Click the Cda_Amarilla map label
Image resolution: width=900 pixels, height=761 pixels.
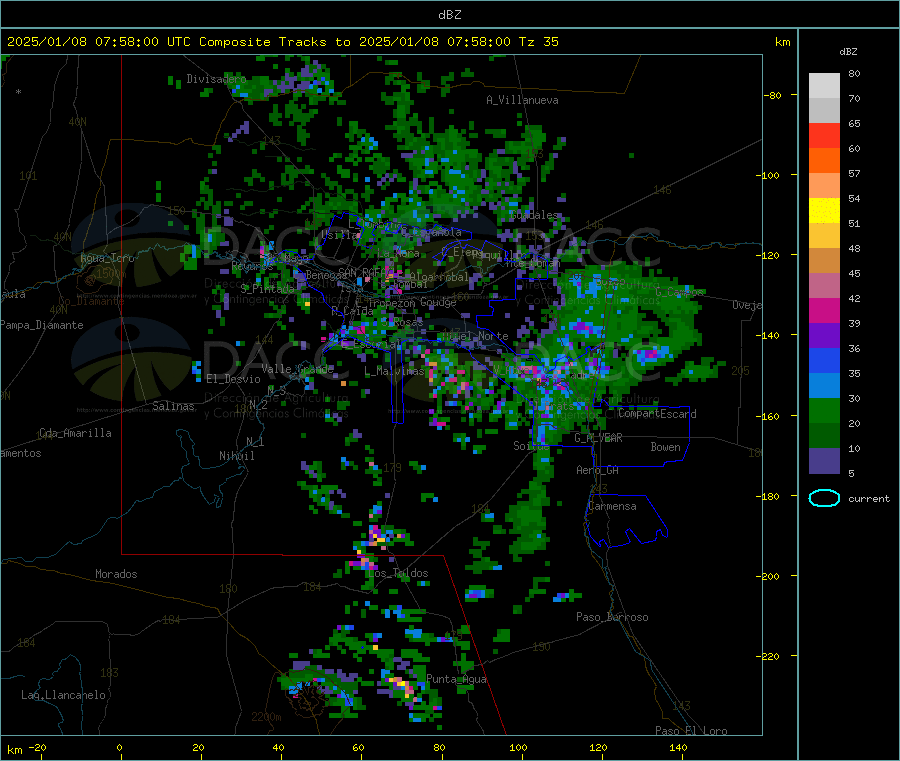point(75,433)
